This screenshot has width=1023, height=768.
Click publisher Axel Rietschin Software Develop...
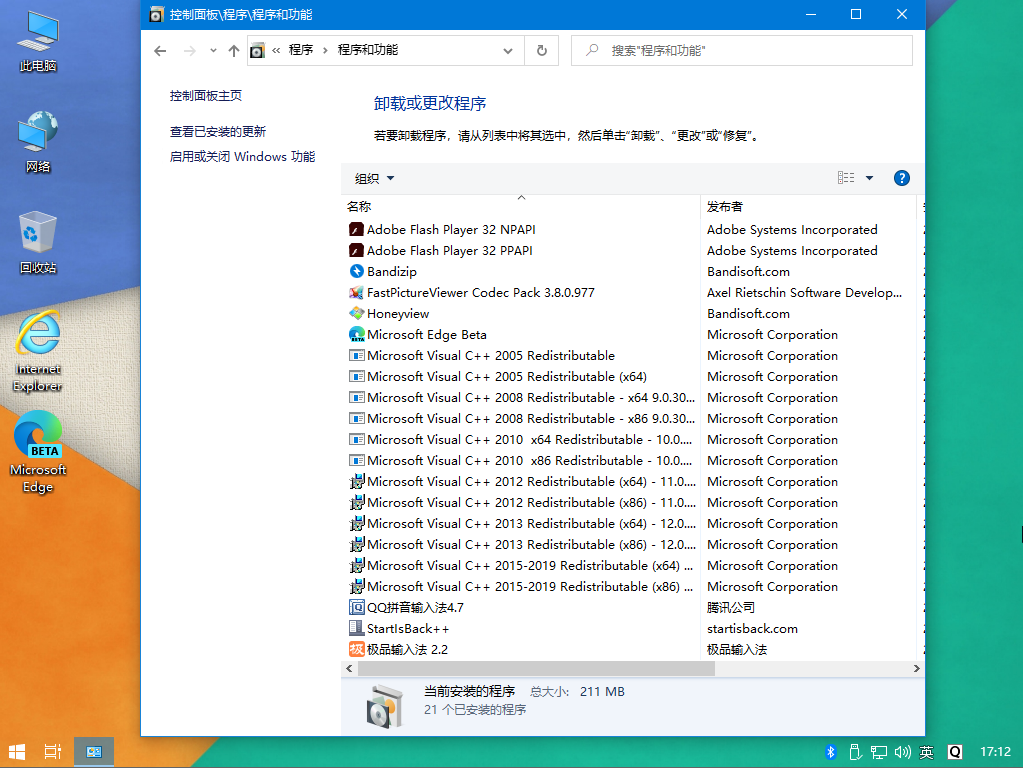pos(804,292)
